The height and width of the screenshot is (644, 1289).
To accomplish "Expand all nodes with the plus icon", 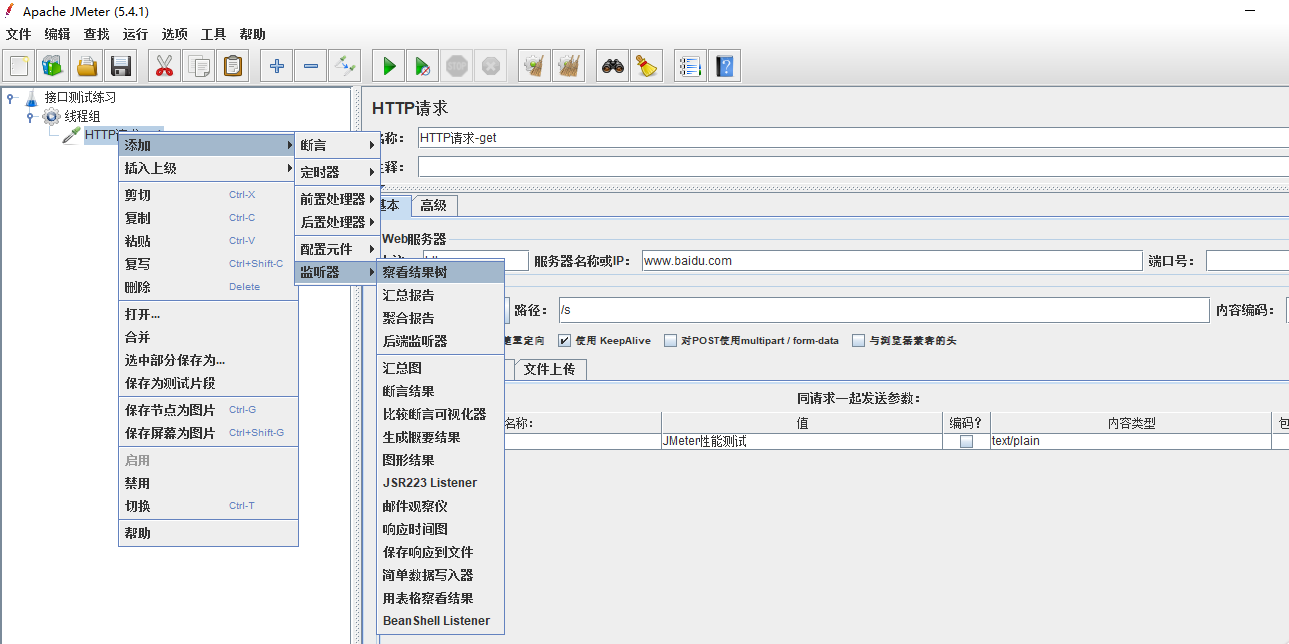I will 277,66.
